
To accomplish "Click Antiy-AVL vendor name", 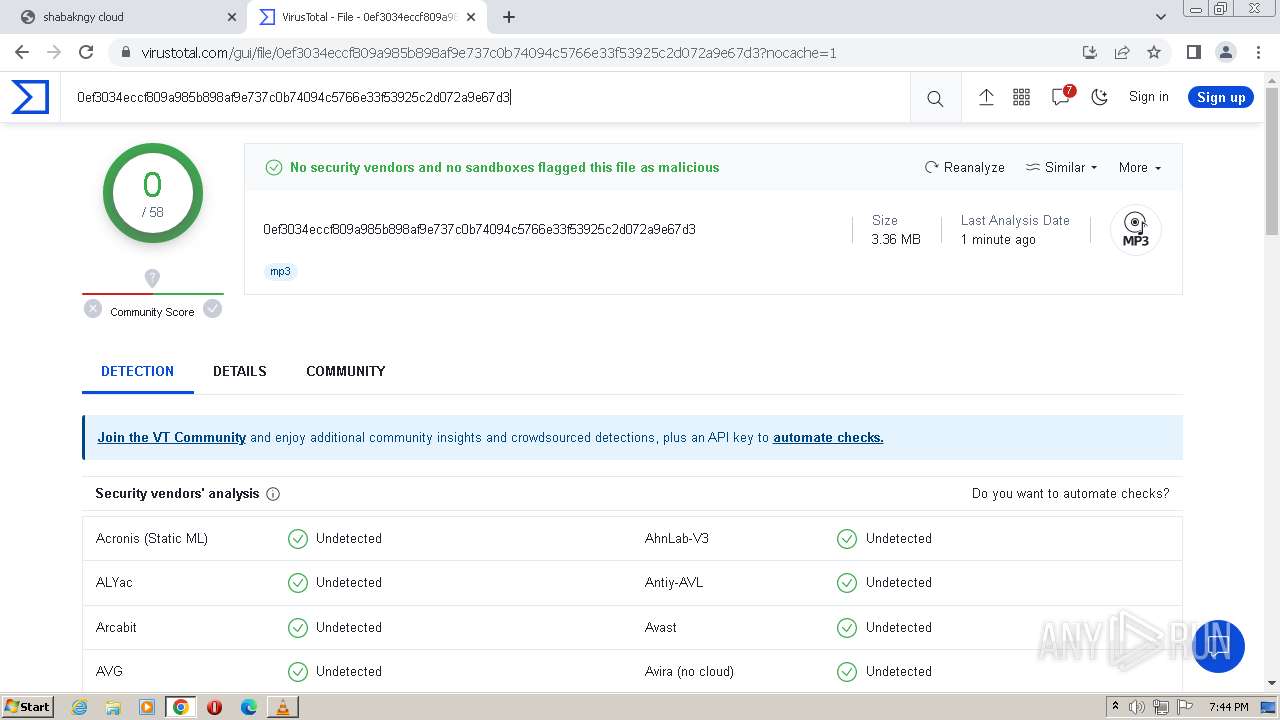I will (674, 582).
